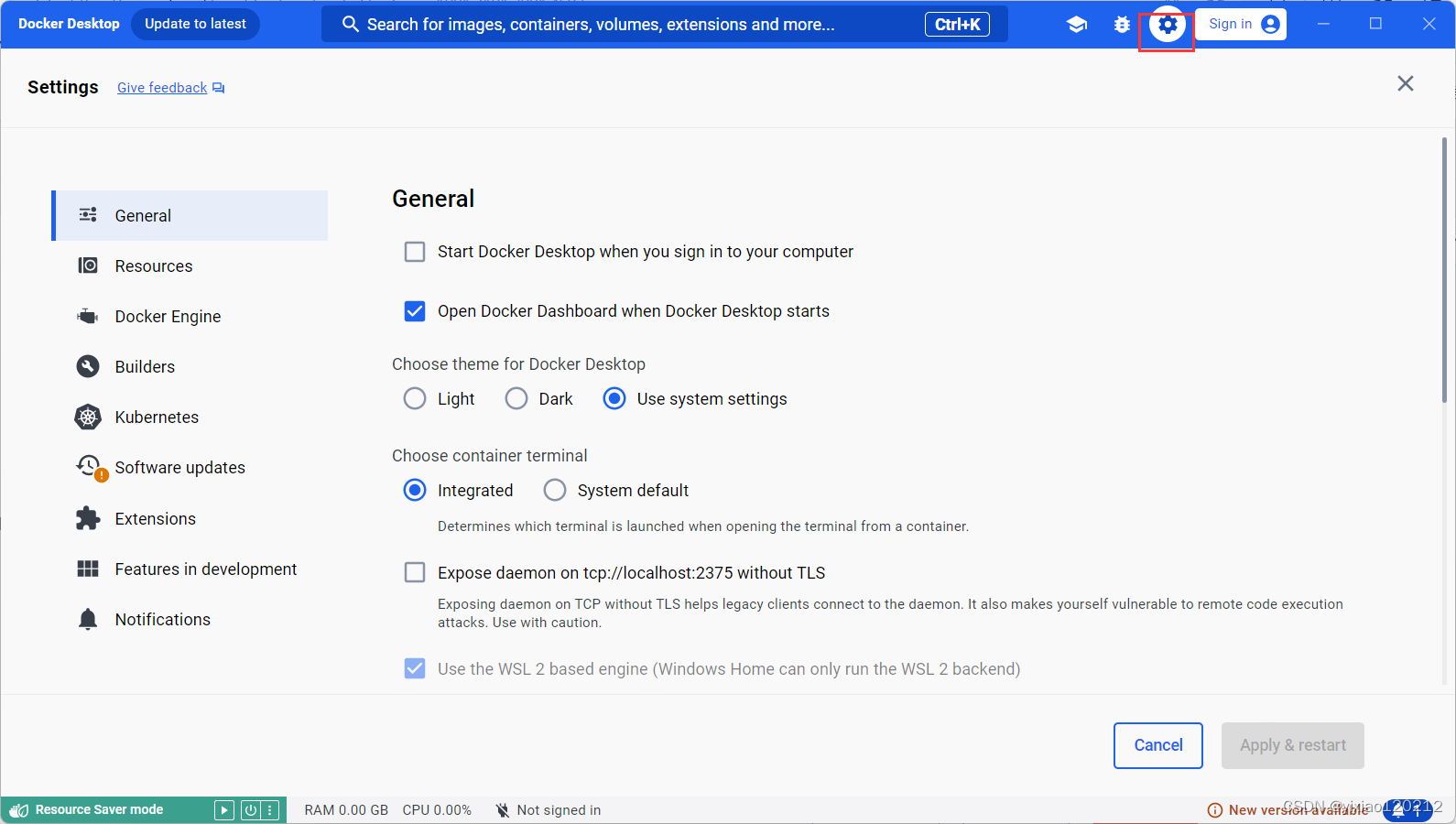Open the Kubernetes settings tab
1456x824 pixels.
pyautogui.click(x=190, y=417)
